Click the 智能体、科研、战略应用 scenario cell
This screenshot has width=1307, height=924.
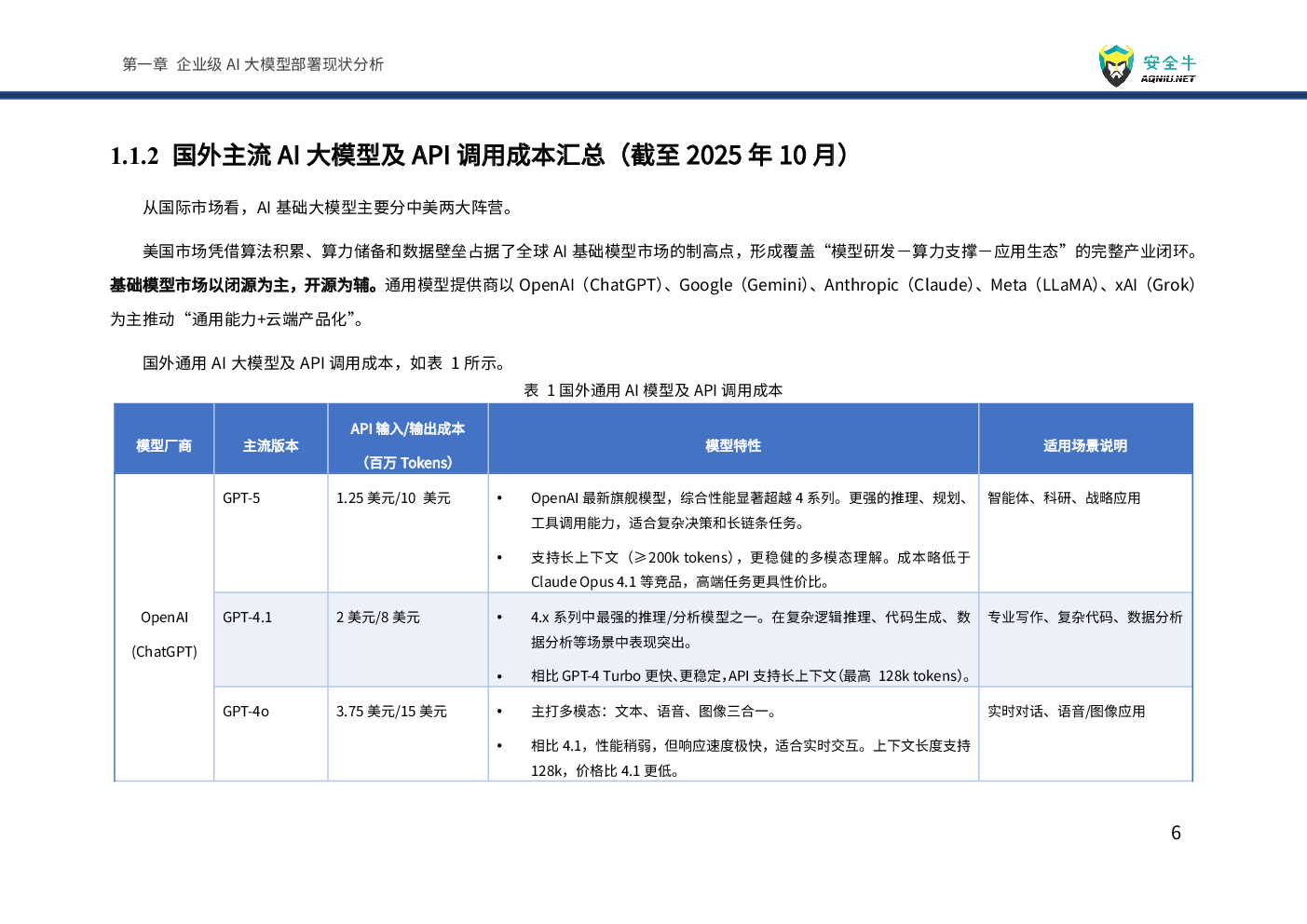click(1064, 498)
